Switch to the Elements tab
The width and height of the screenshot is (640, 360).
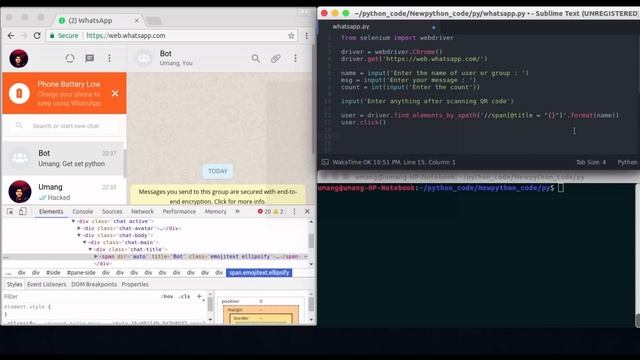click(x=51, y=211)
